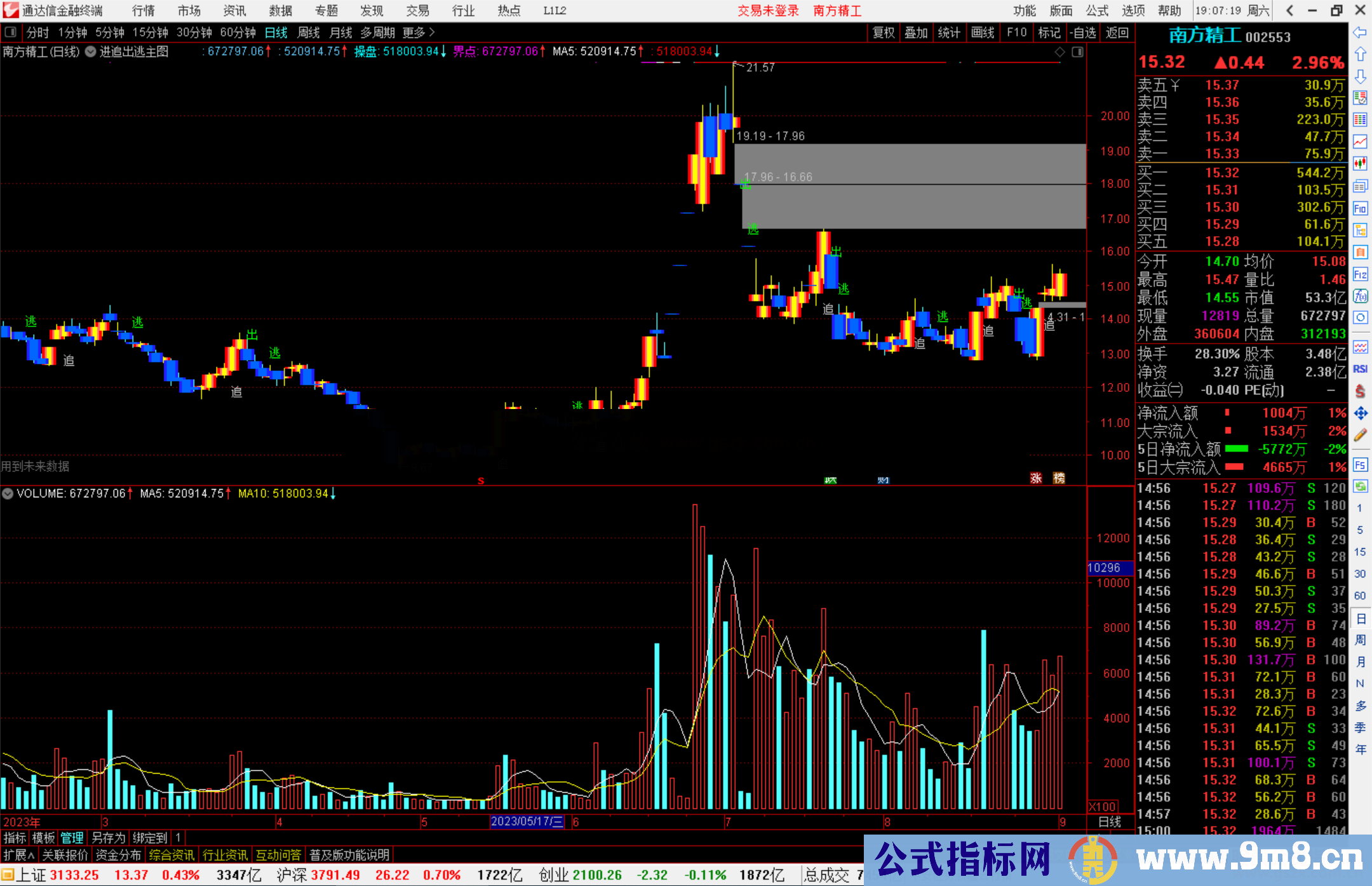Toggle the main chart indicator circle button

point(91,51)
